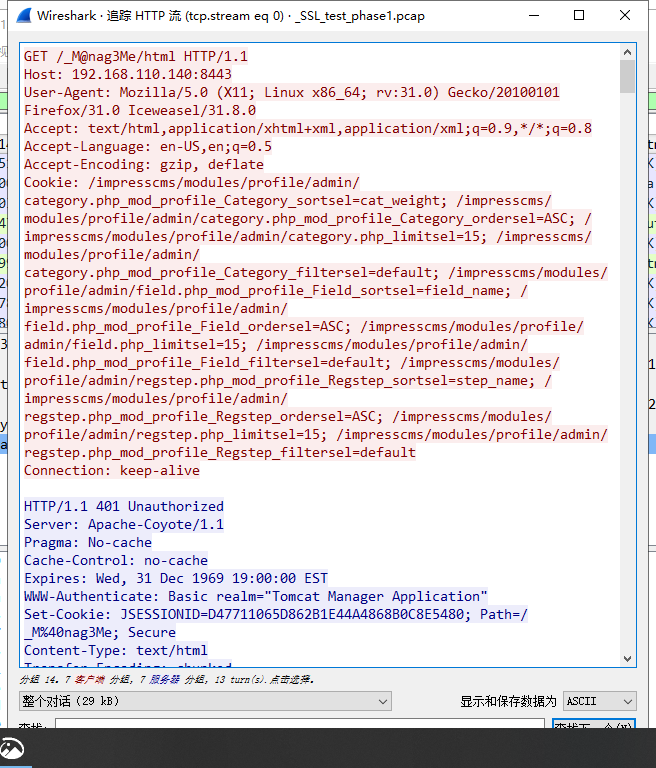Click the 'category.php_limitsel=15' cookie line
The width and height of the screenshot is (656, 768).
[x=308, y=237]
